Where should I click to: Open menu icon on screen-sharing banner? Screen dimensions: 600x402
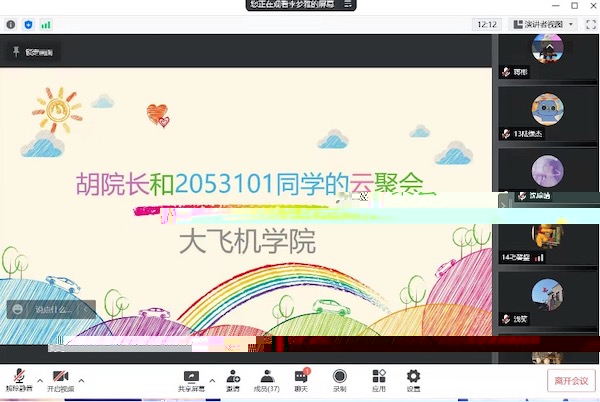[347, 4]
